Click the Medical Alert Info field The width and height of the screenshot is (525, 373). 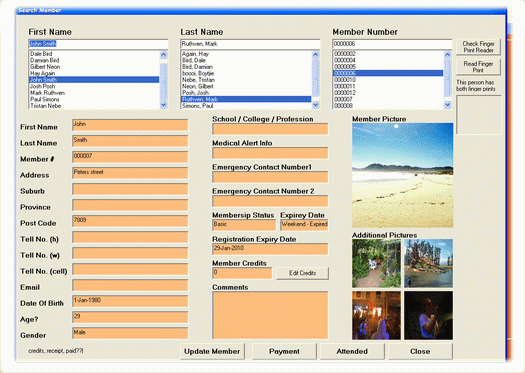click(x=270, y=153)
